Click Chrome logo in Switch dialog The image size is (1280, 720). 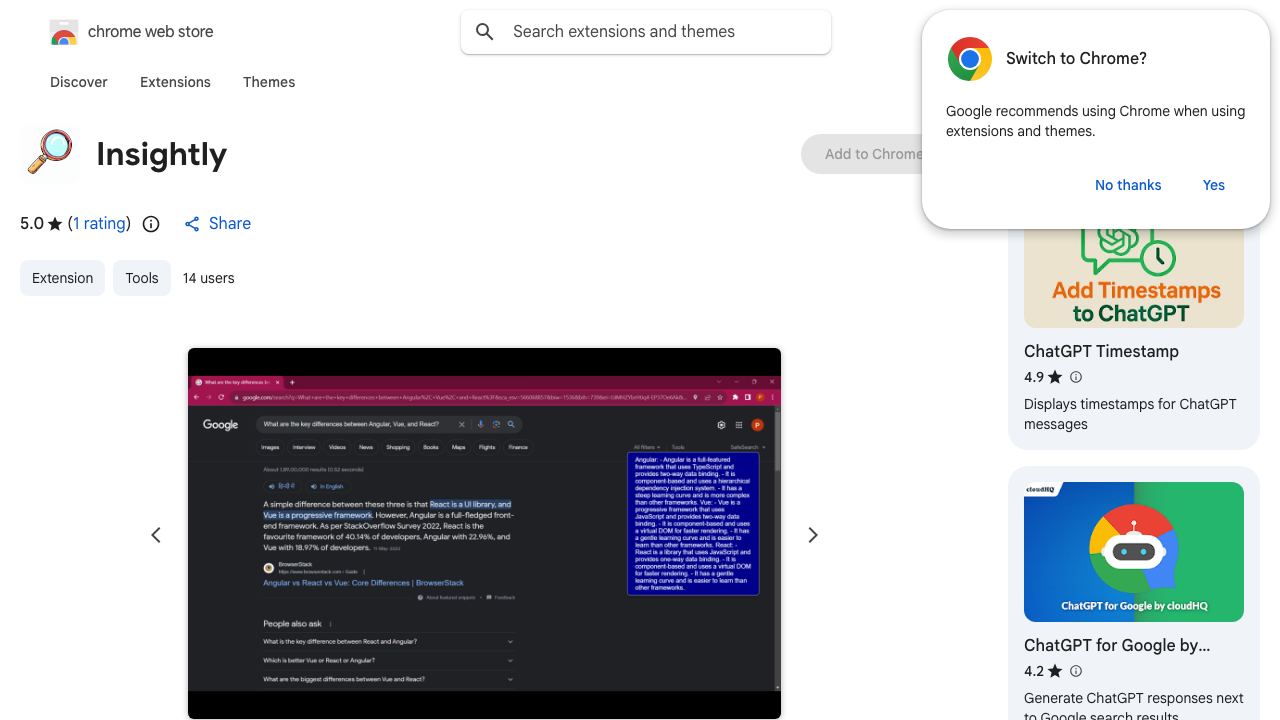point(970,59)
